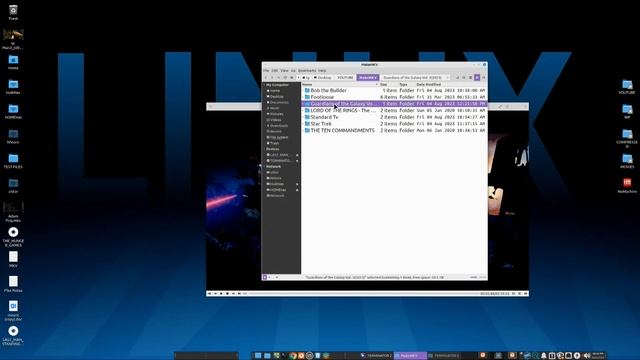Go back in the file manager toolbar

point(266,78)
